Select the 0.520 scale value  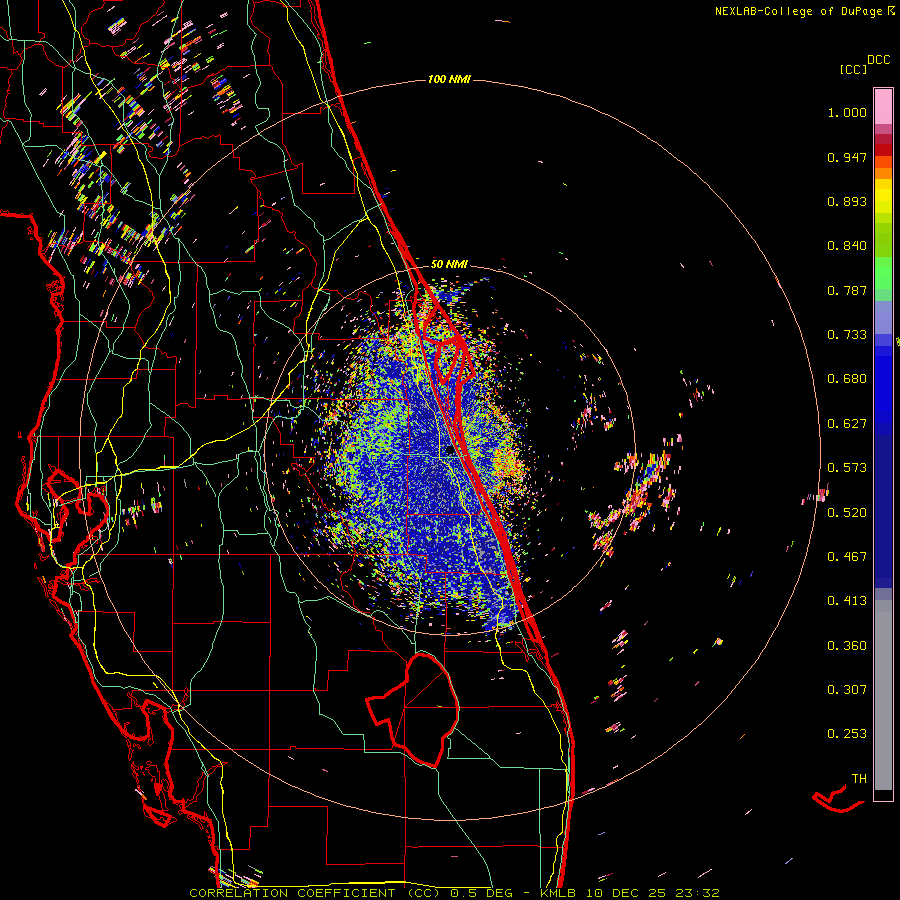(847, 513)
